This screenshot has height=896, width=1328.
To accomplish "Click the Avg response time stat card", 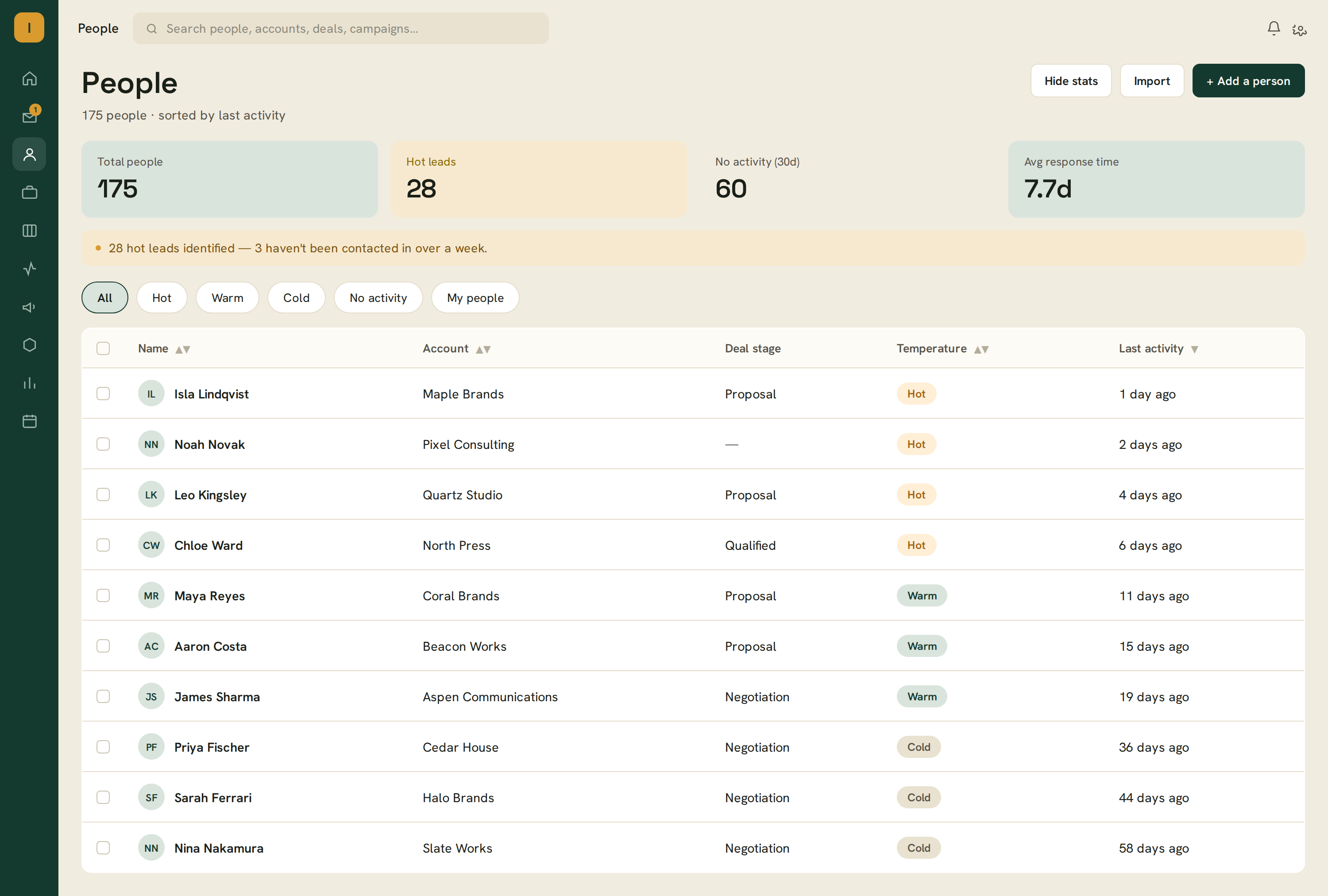I will click(x=1157, y=179).
